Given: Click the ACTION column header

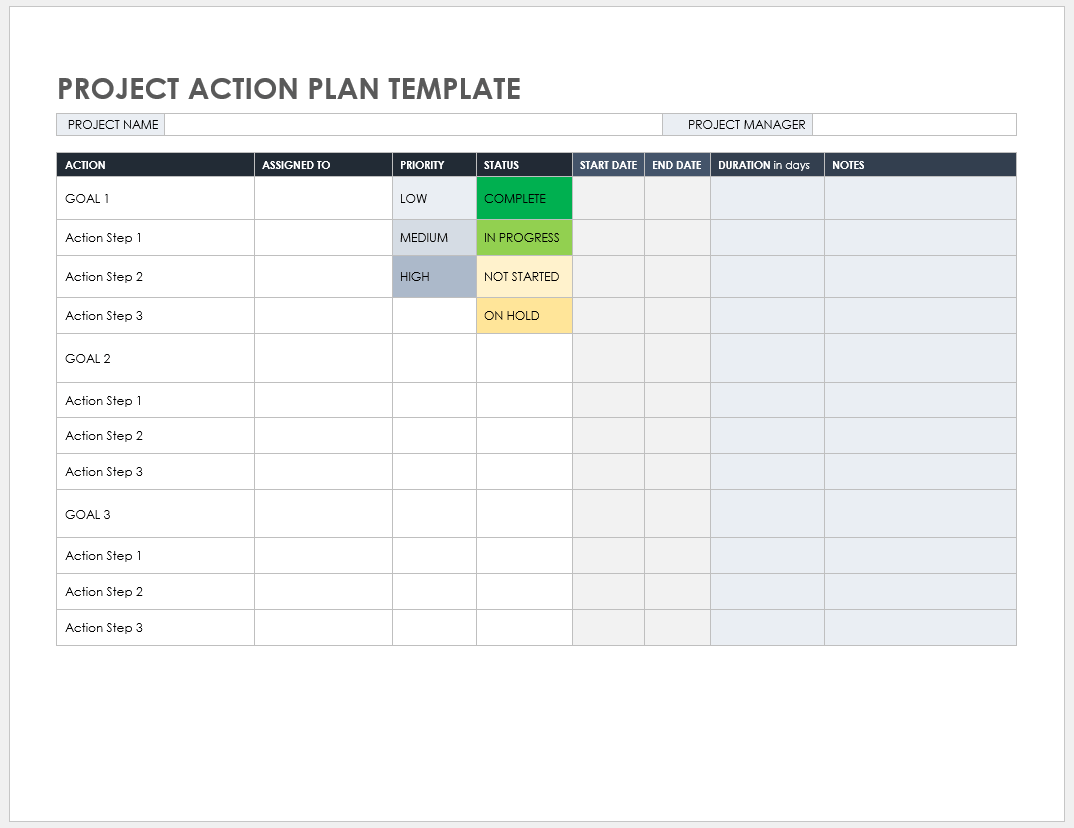Looking at the screenshot, I should 155,165.
